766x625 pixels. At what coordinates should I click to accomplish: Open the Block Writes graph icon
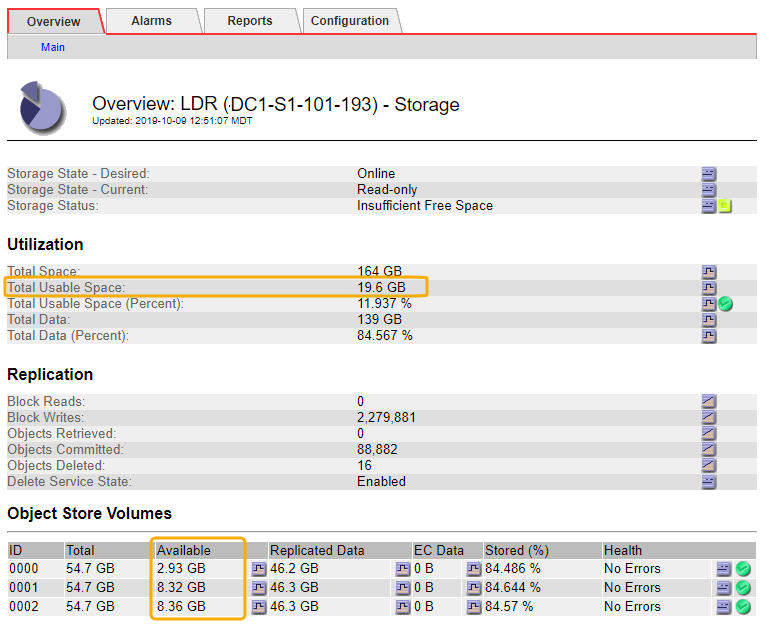pyautogui.click(x=708, y=418)
